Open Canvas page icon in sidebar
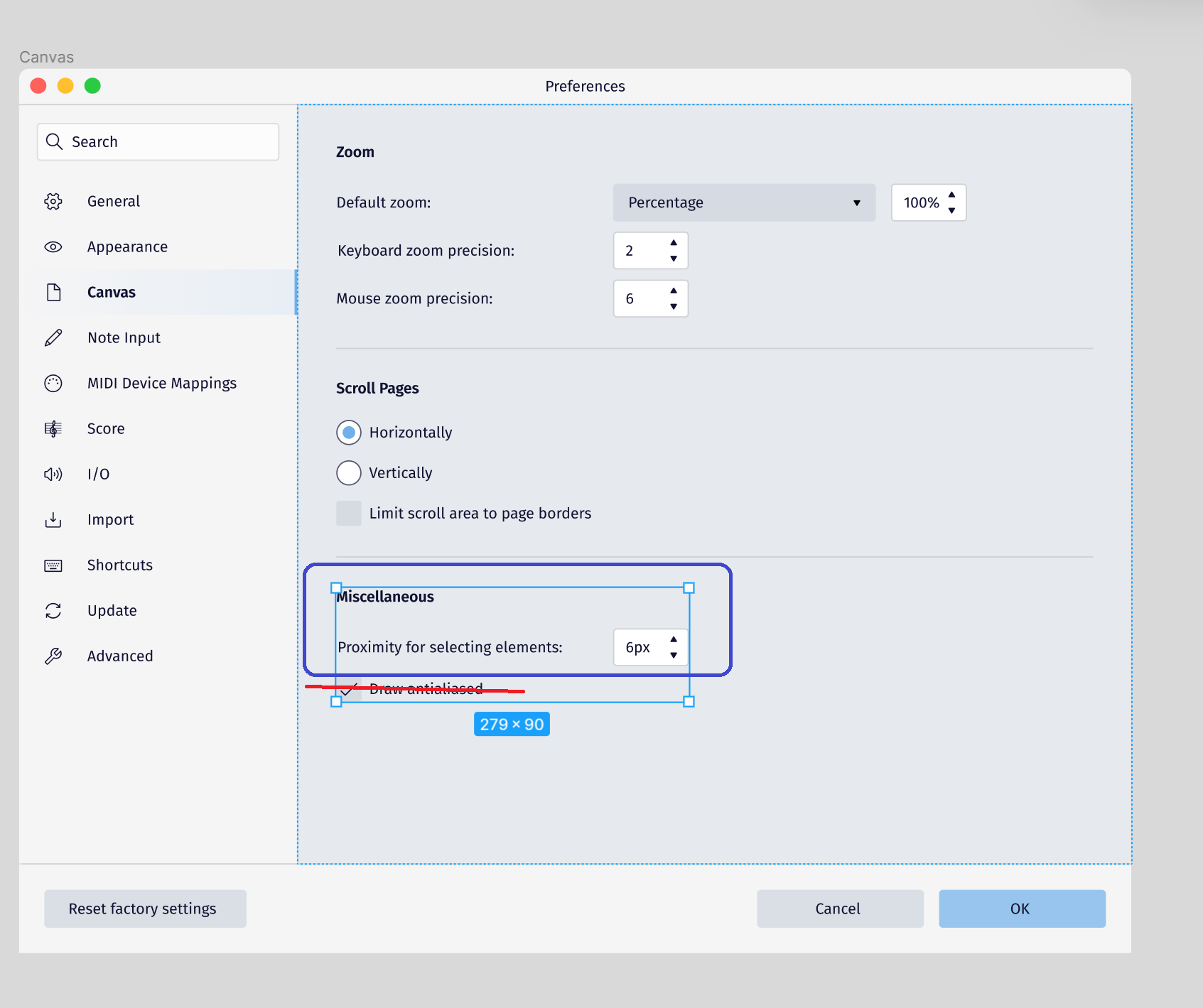 (x=53, y=292)
